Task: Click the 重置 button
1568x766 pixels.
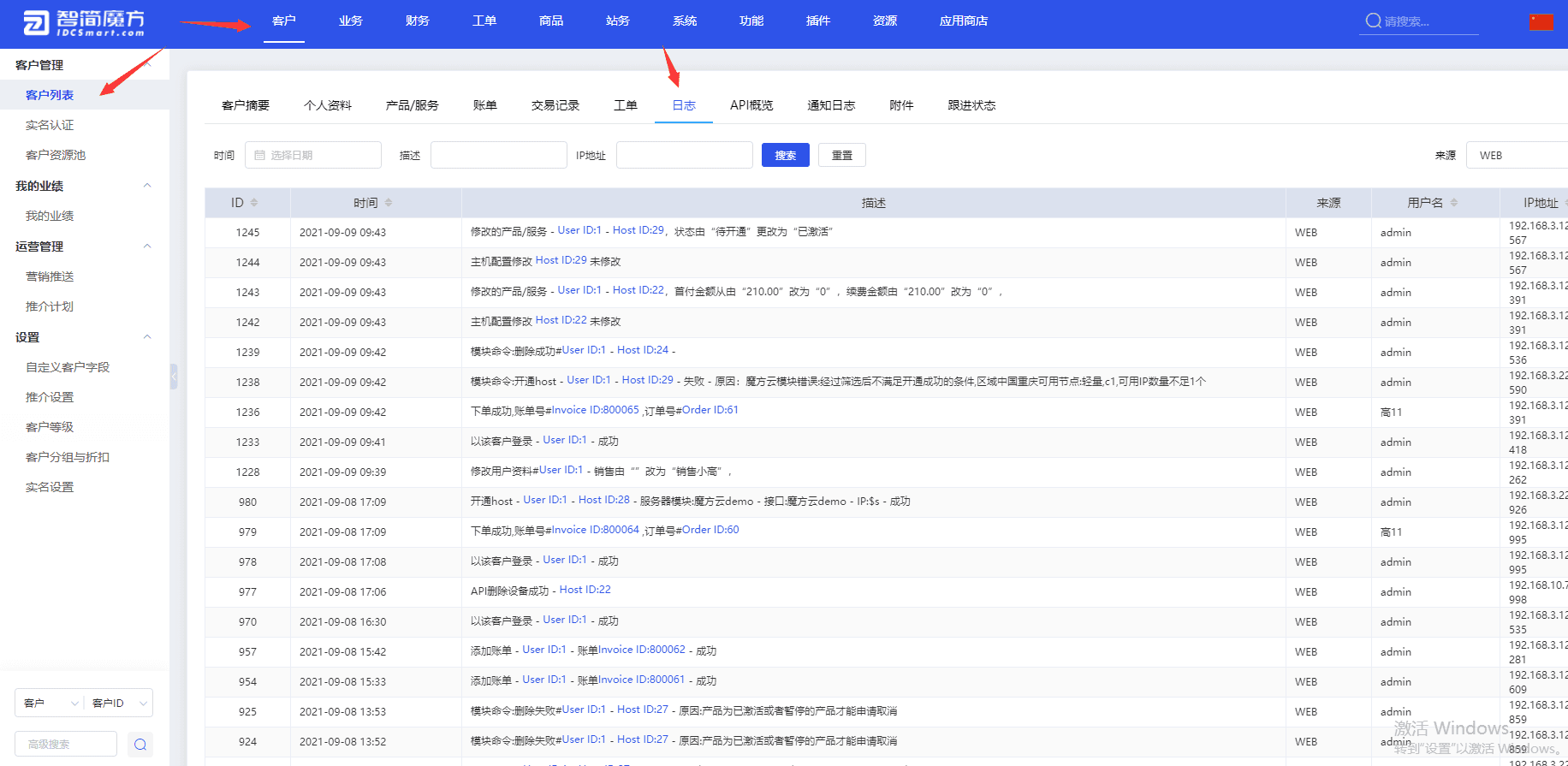Action: (842, 155)
